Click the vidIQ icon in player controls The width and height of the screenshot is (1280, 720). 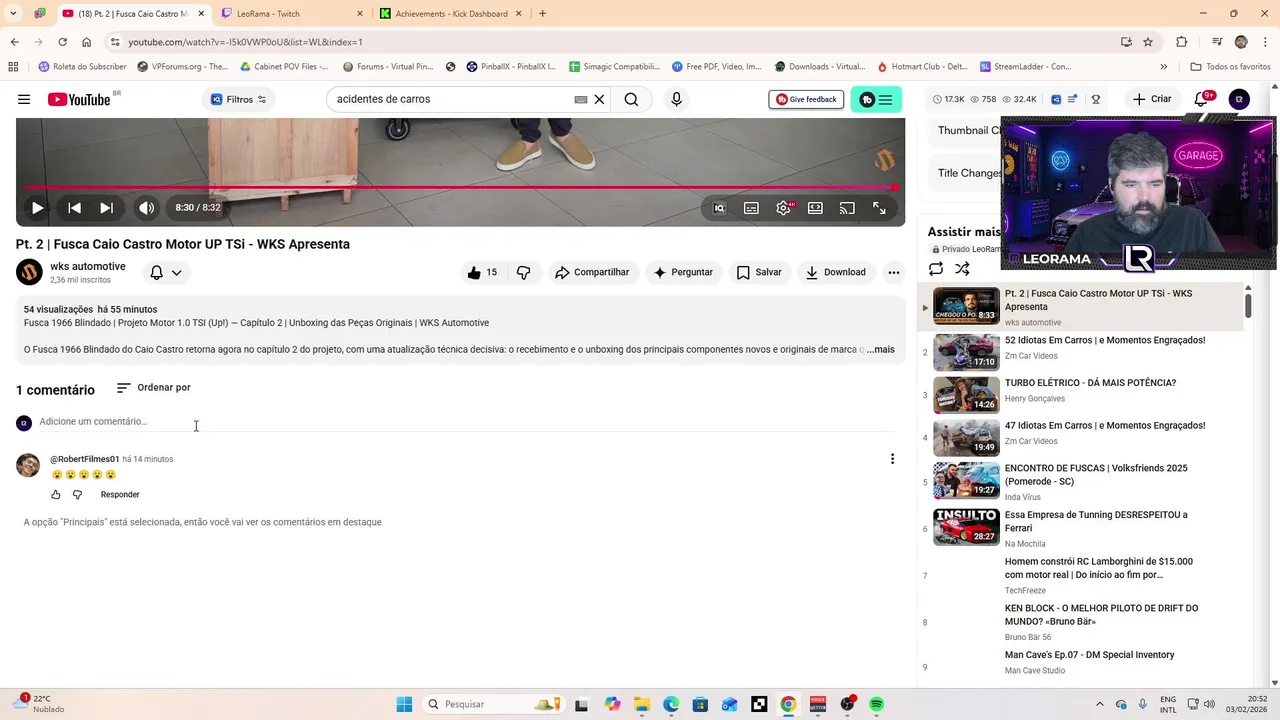[719, 208]
